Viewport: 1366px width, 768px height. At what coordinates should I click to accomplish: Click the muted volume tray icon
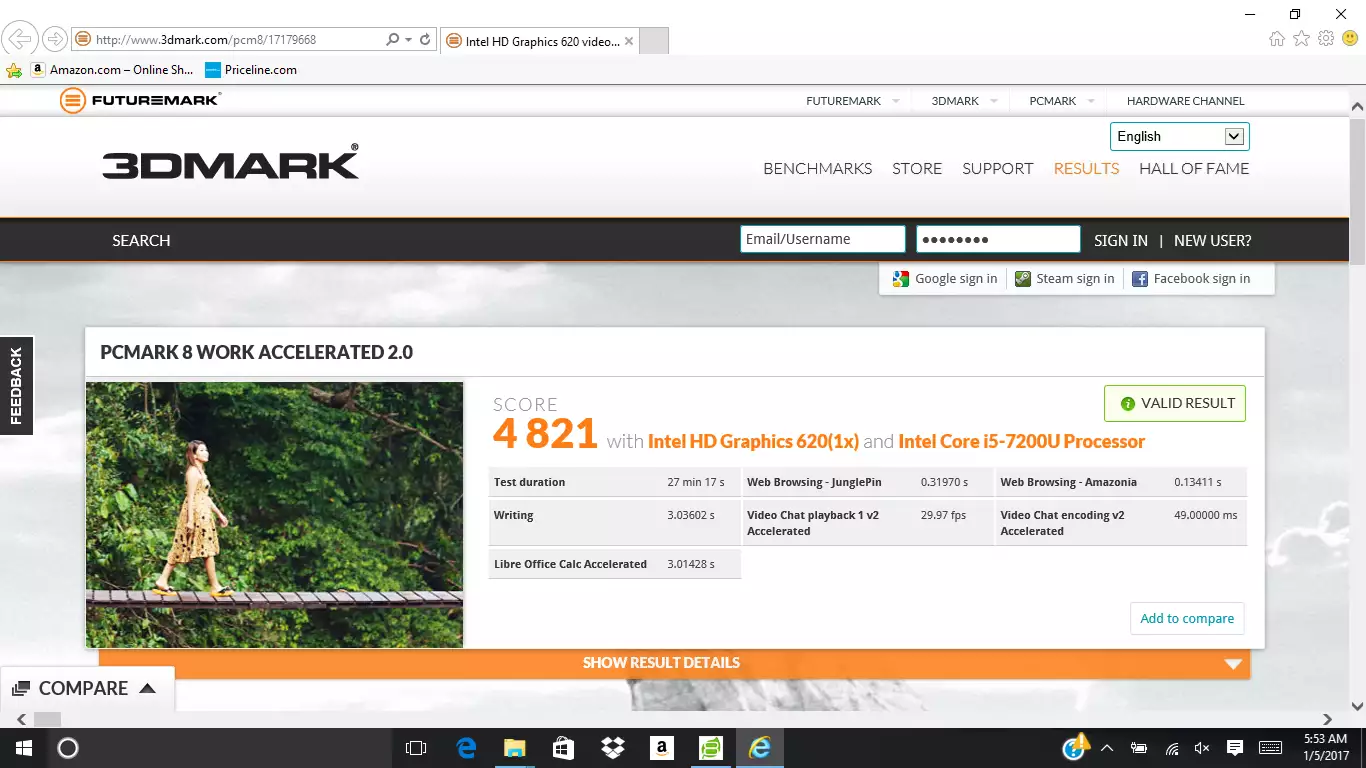[1202, 748]
